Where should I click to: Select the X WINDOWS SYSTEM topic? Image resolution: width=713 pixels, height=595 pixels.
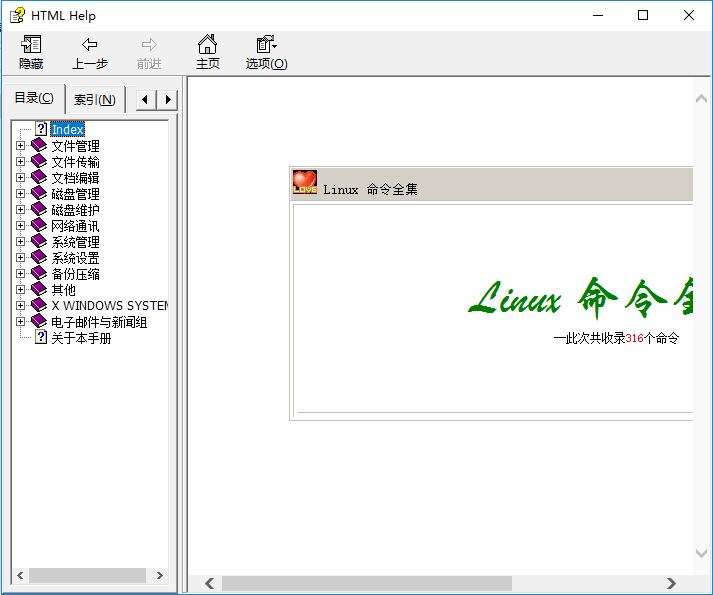coord(110,305)
